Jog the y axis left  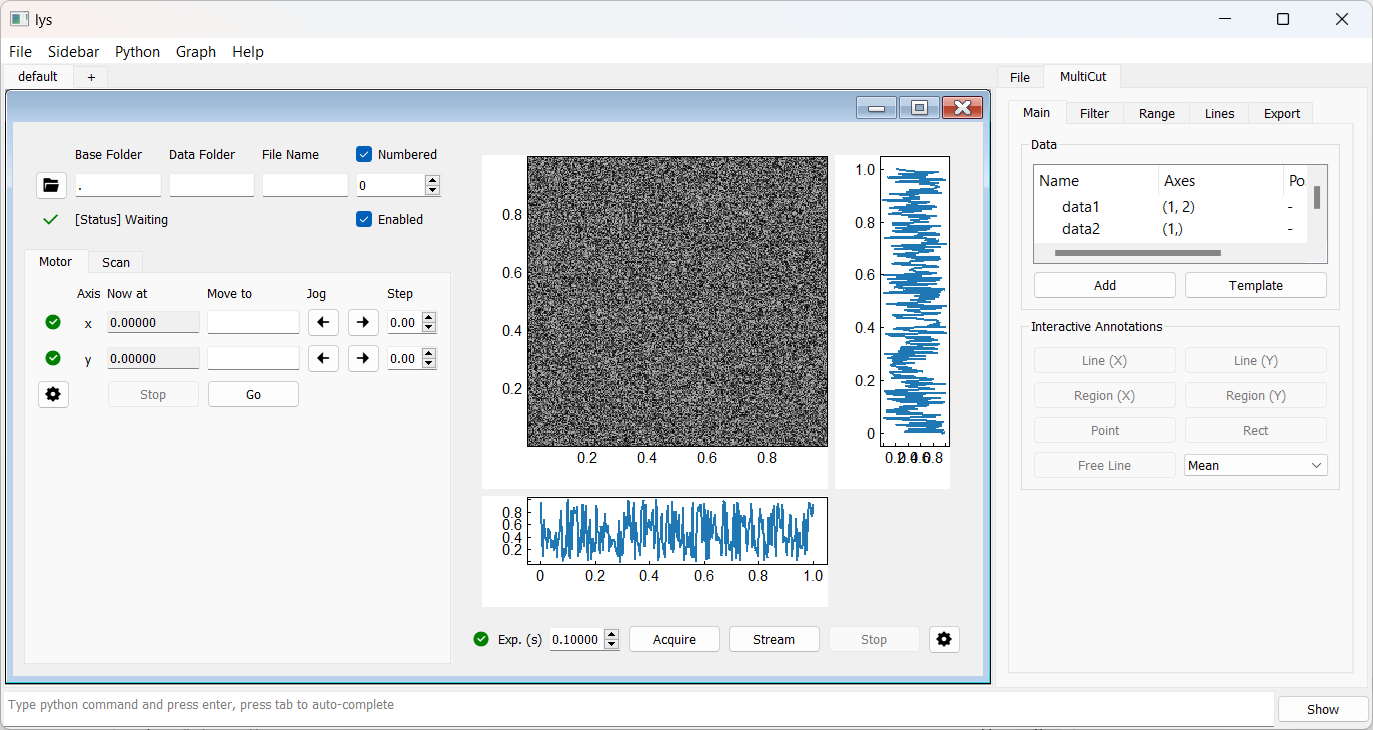coord(323,358)
